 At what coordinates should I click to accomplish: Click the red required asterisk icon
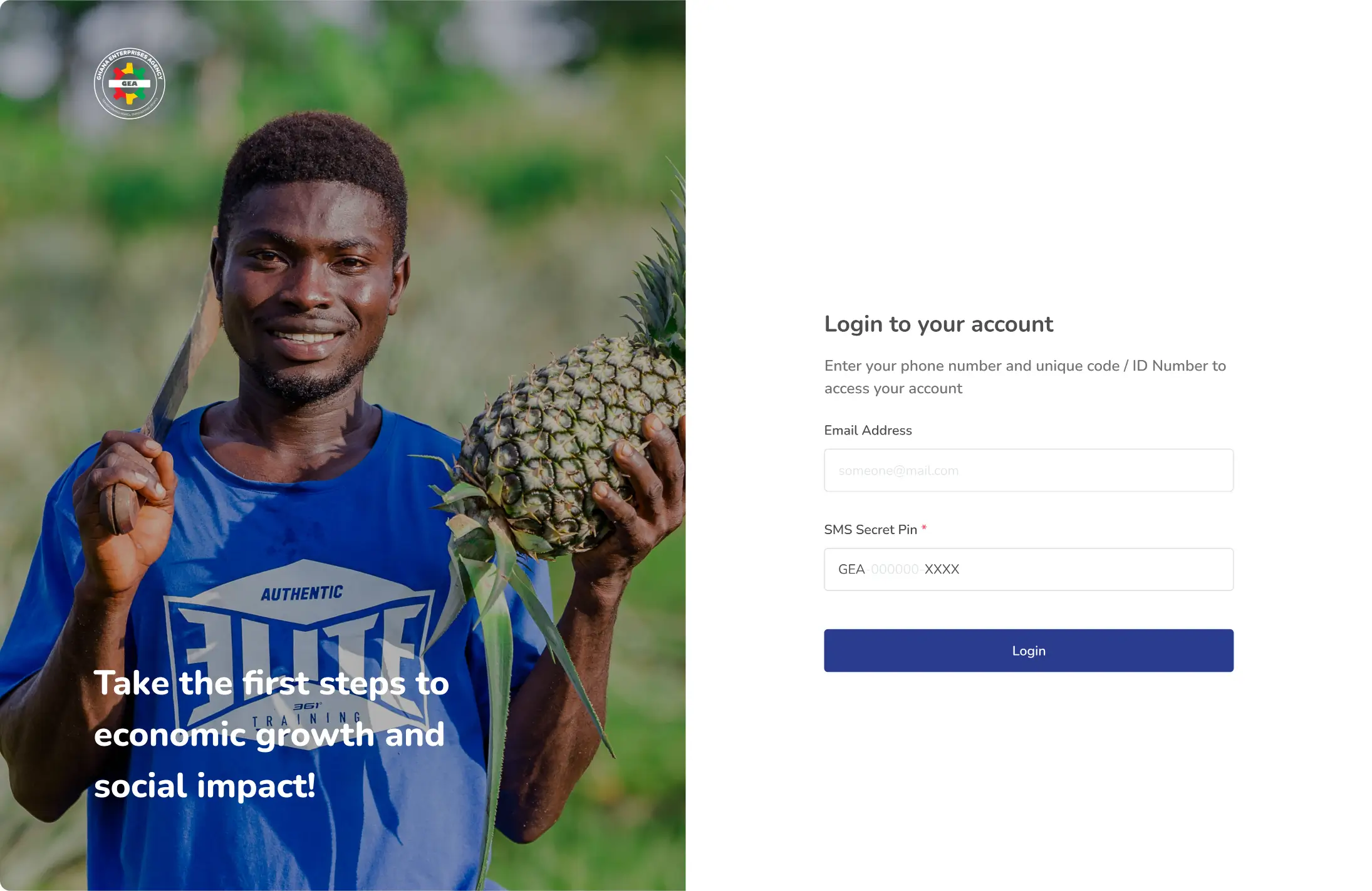pos(924,528)
